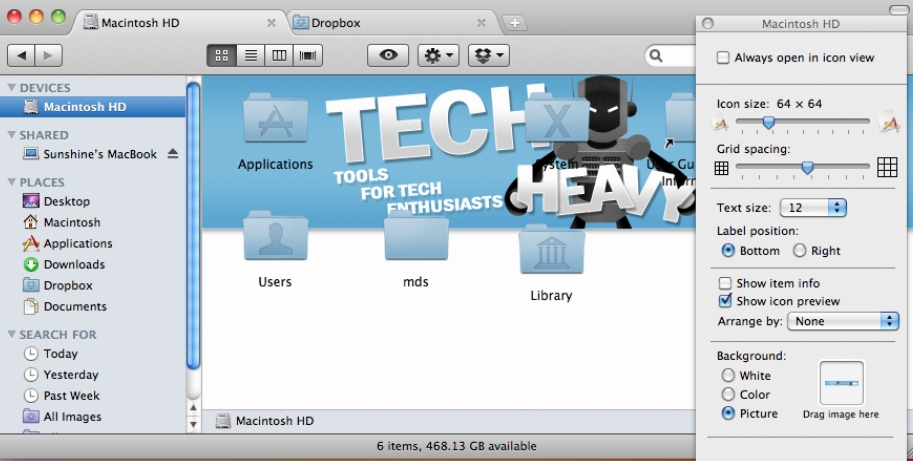Switch to the Dropbox tab
The width and height of the screenshot is (913, 461).
click(x=394, y=23)
